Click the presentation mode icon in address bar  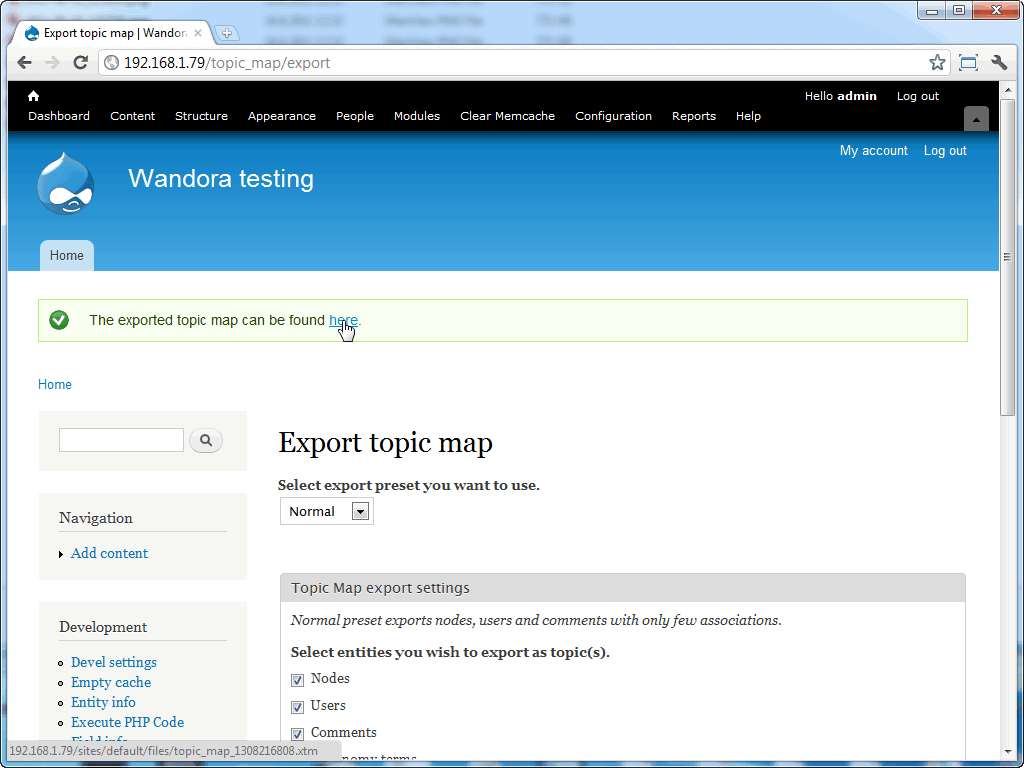pos(968,61)
